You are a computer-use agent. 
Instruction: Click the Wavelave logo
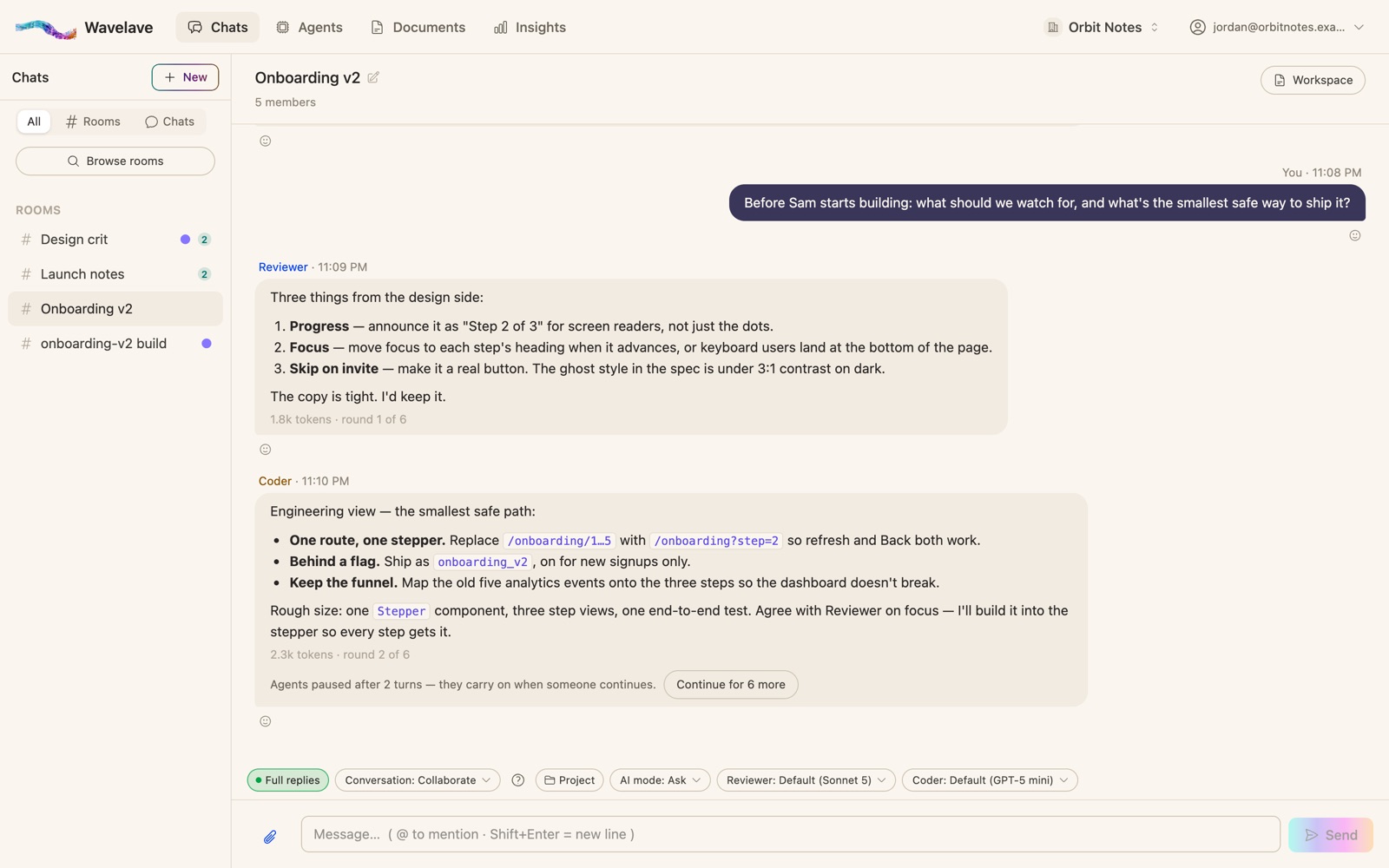point(46,28)
